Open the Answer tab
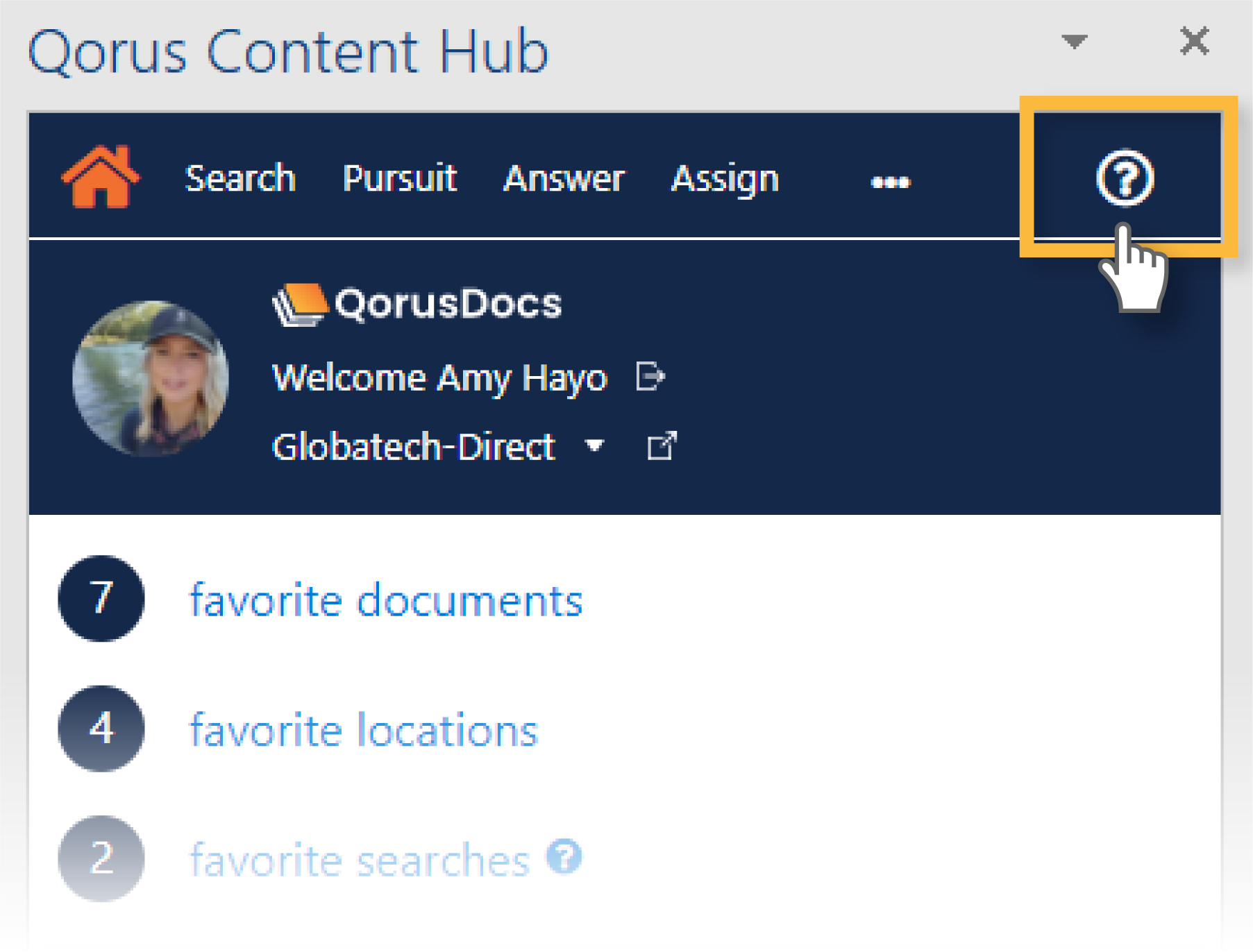 click(564, 178)
